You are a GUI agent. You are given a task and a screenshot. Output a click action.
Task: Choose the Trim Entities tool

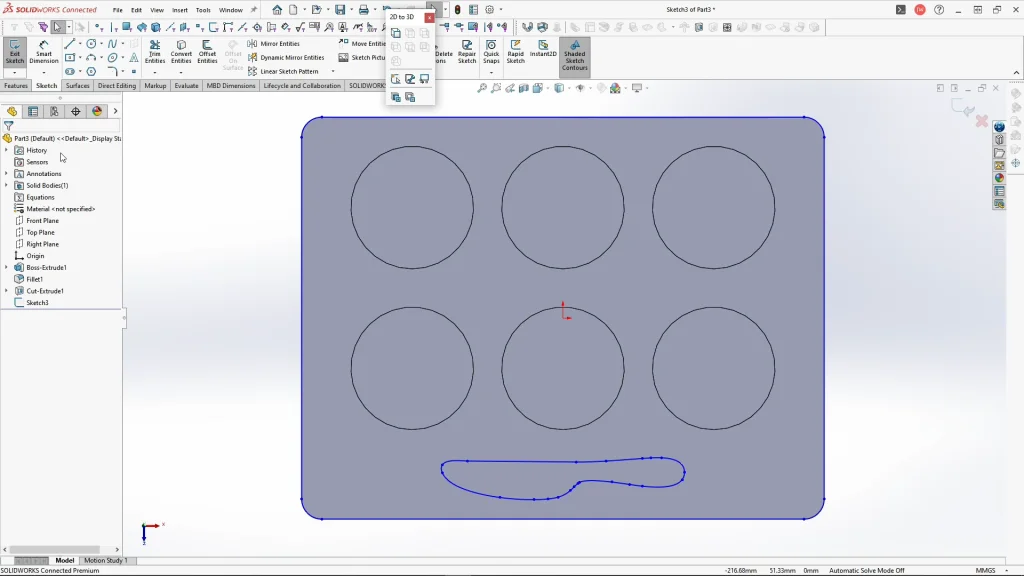[155, 53]
